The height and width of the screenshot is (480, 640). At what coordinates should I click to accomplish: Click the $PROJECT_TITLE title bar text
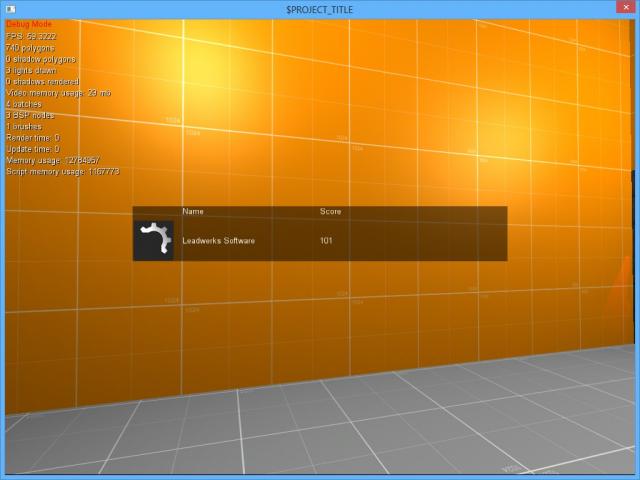coord(320,9)
